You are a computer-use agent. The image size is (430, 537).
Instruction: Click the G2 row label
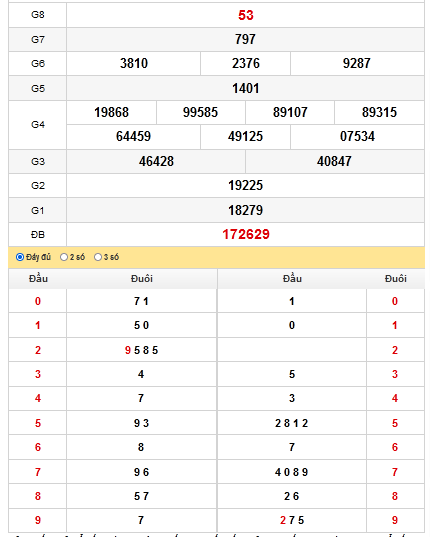click(x=38, y=185)
